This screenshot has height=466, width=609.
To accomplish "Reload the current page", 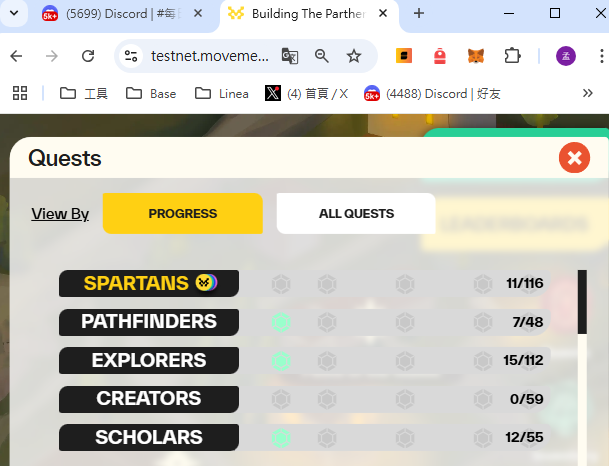I will [88, 56].
